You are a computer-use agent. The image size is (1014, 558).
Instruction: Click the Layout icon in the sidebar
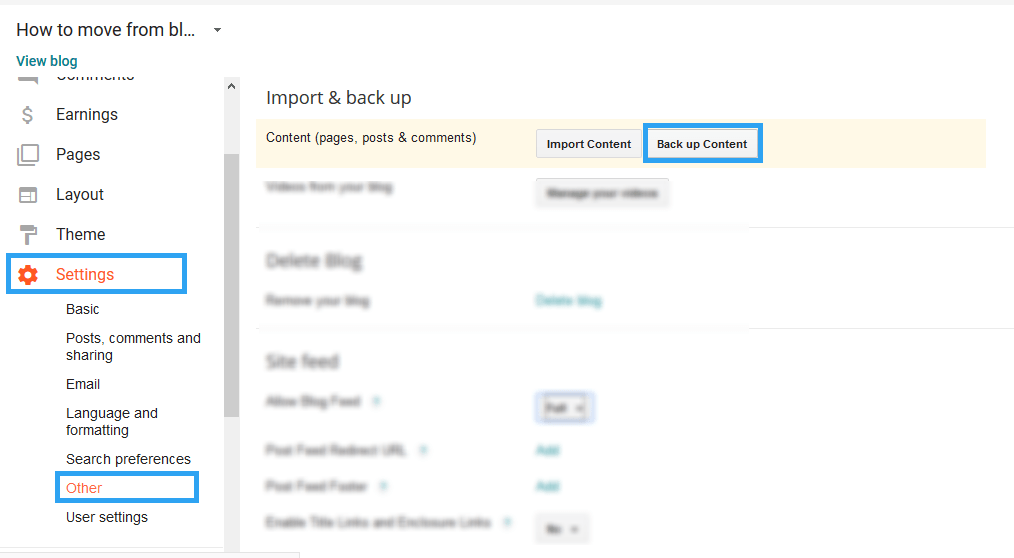[x=28, y=195]
